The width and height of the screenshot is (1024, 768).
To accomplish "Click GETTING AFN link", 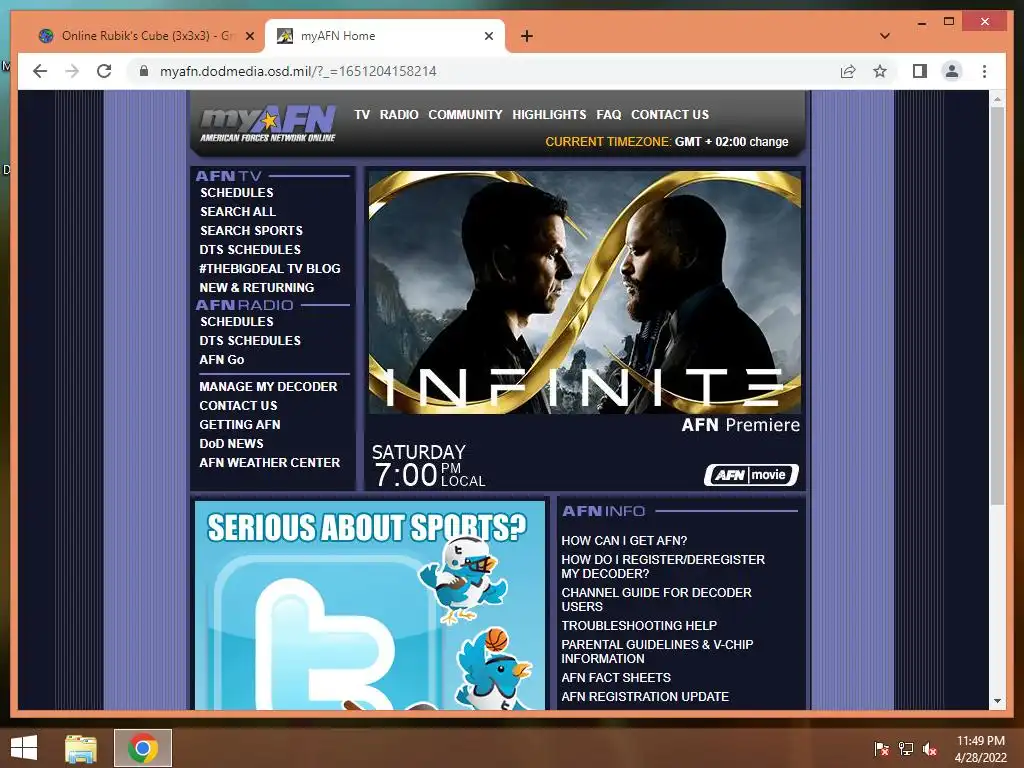I will (240, 424).
